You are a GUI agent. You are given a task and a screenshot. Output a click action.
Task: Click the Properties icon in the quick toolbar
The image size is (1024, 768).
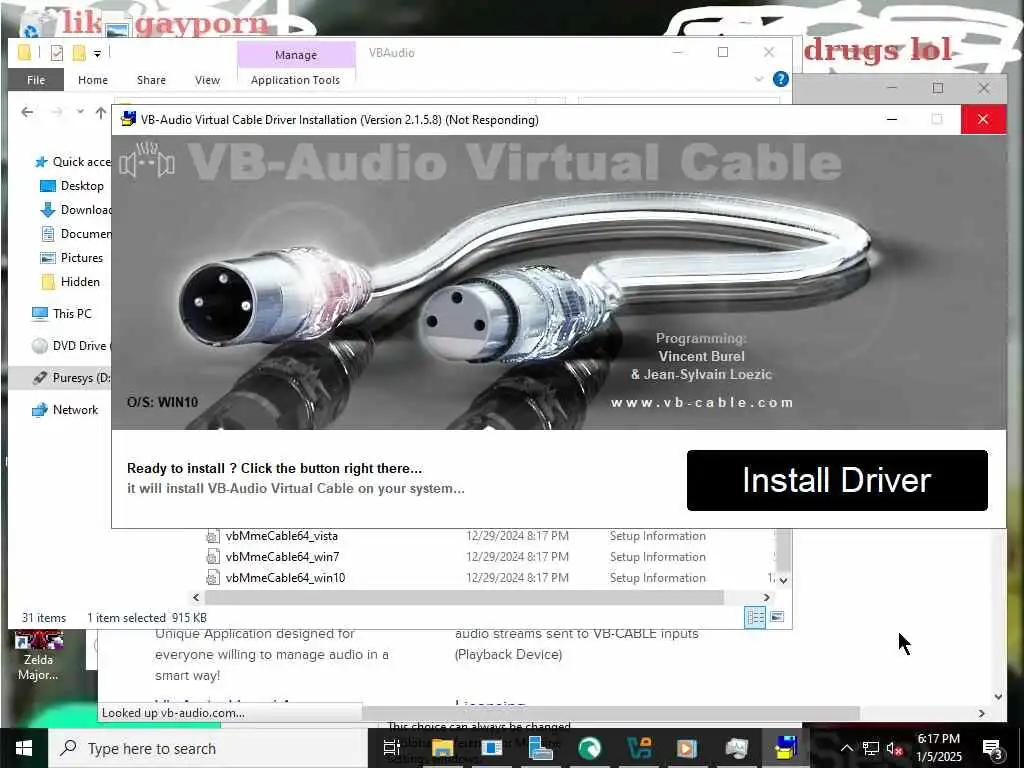pos(57,53)
